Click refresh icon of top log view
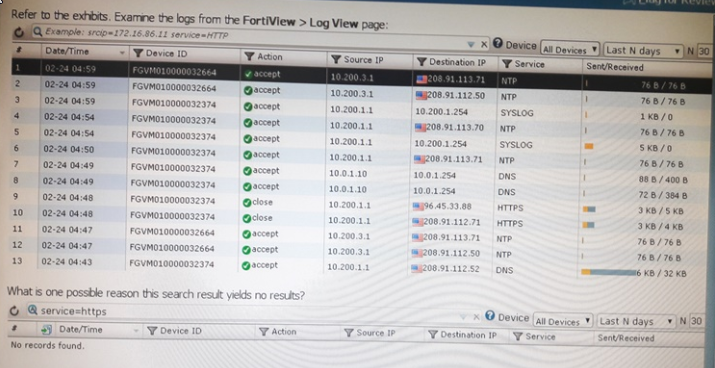Viewport: 715px width, 368px height. [x=18, y=32]
